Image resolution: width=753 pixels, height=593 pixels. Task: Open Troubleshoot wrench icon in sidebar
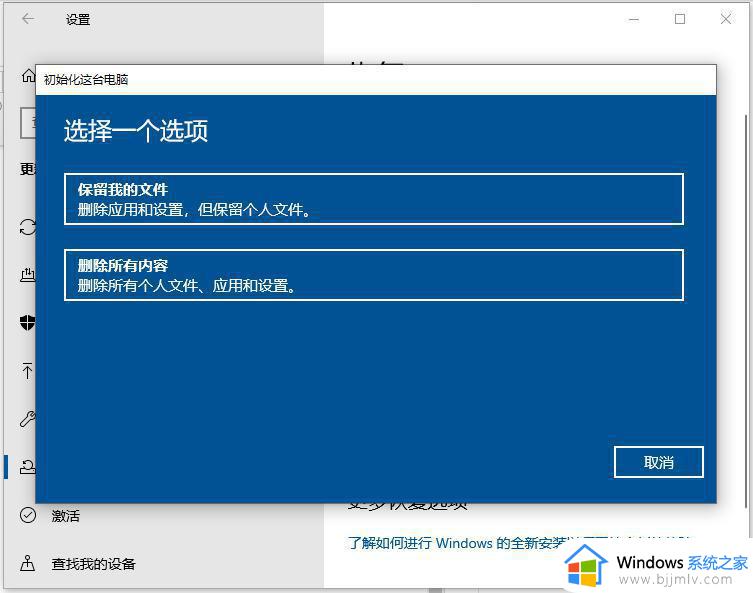tap(27, 419)
